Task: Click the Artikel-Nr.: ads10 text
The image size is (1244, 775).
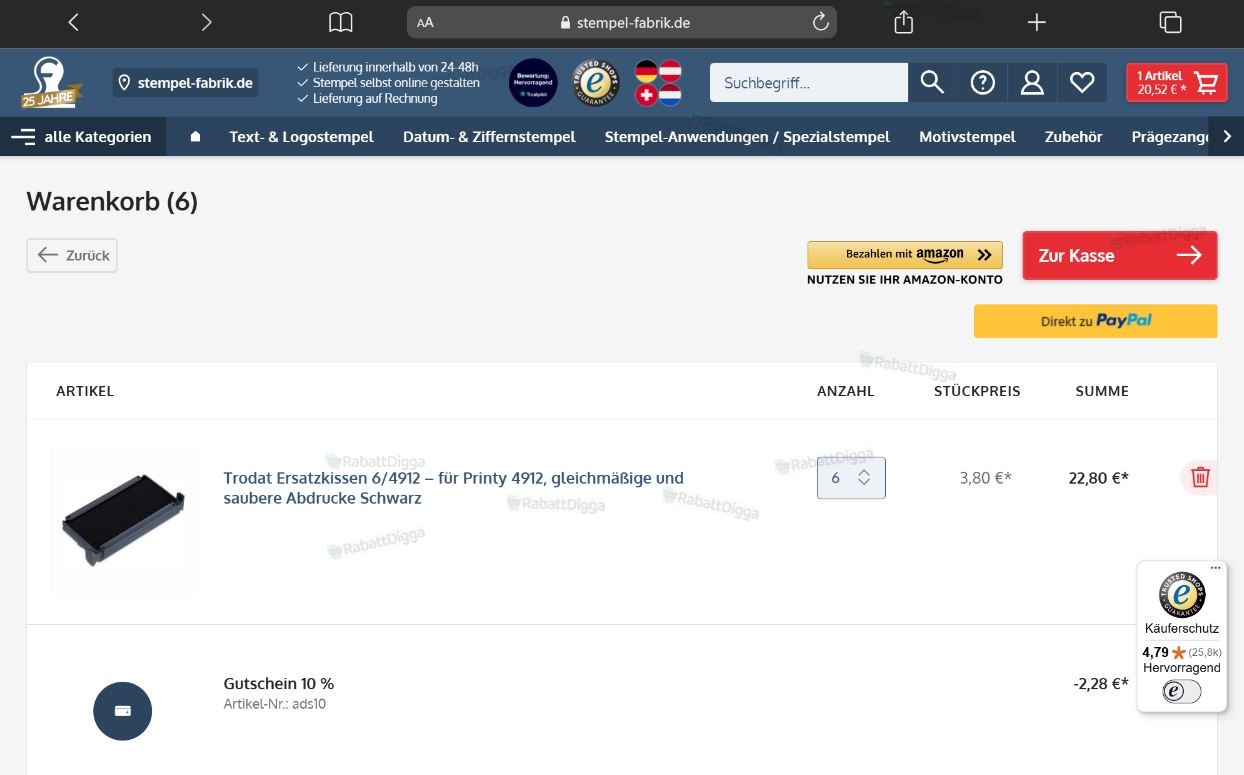Action: pyautogui.click(x=275, y=704)
